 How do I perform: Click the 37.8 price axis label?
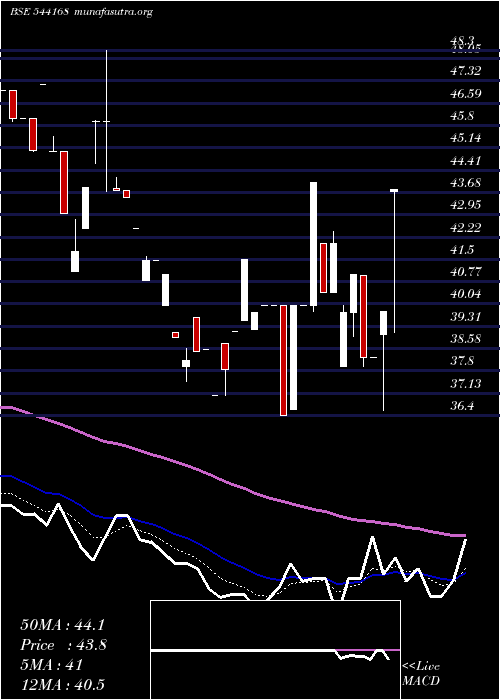click(462, 361)
